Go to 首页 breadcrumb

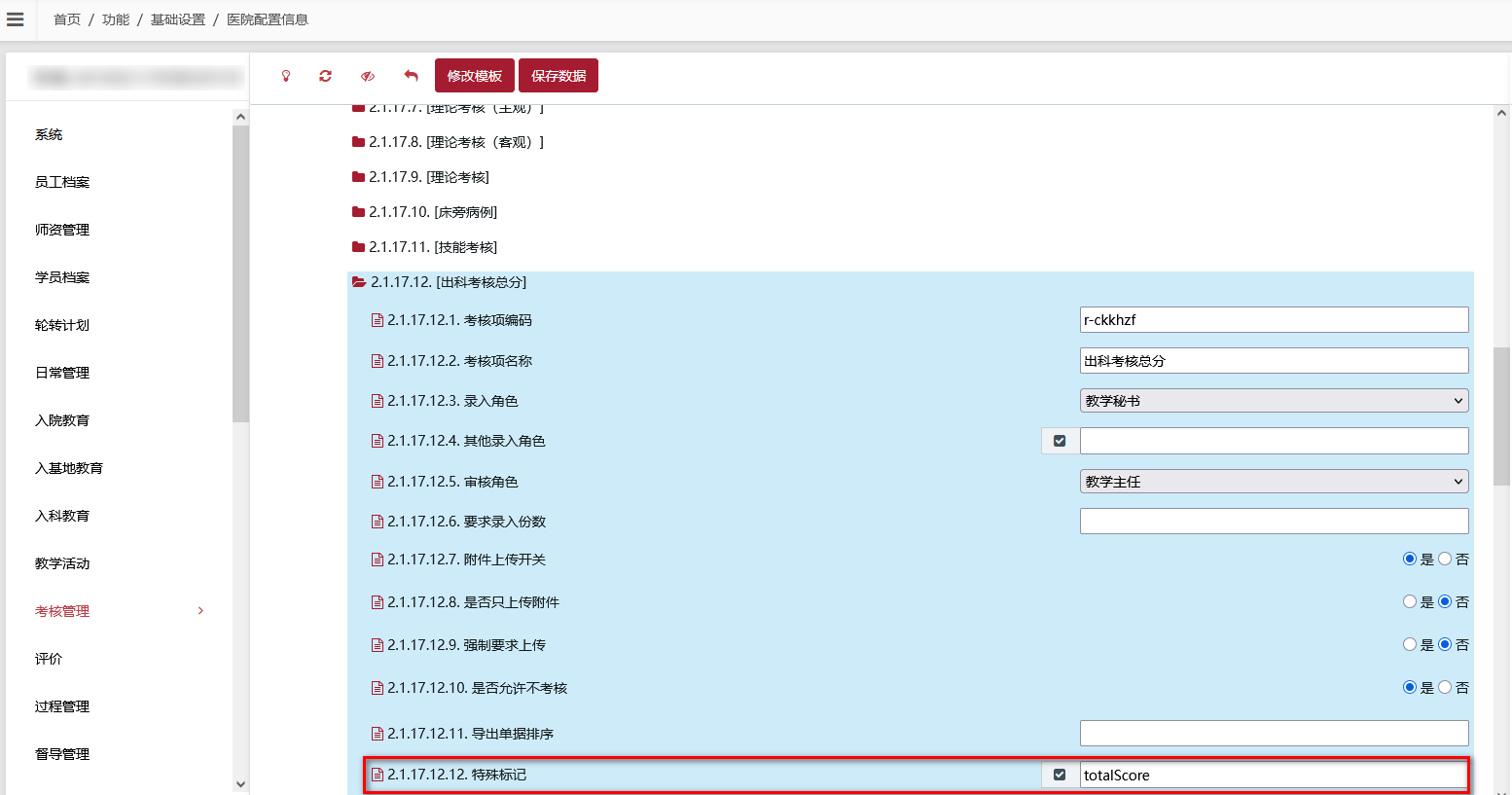(67, 19)
